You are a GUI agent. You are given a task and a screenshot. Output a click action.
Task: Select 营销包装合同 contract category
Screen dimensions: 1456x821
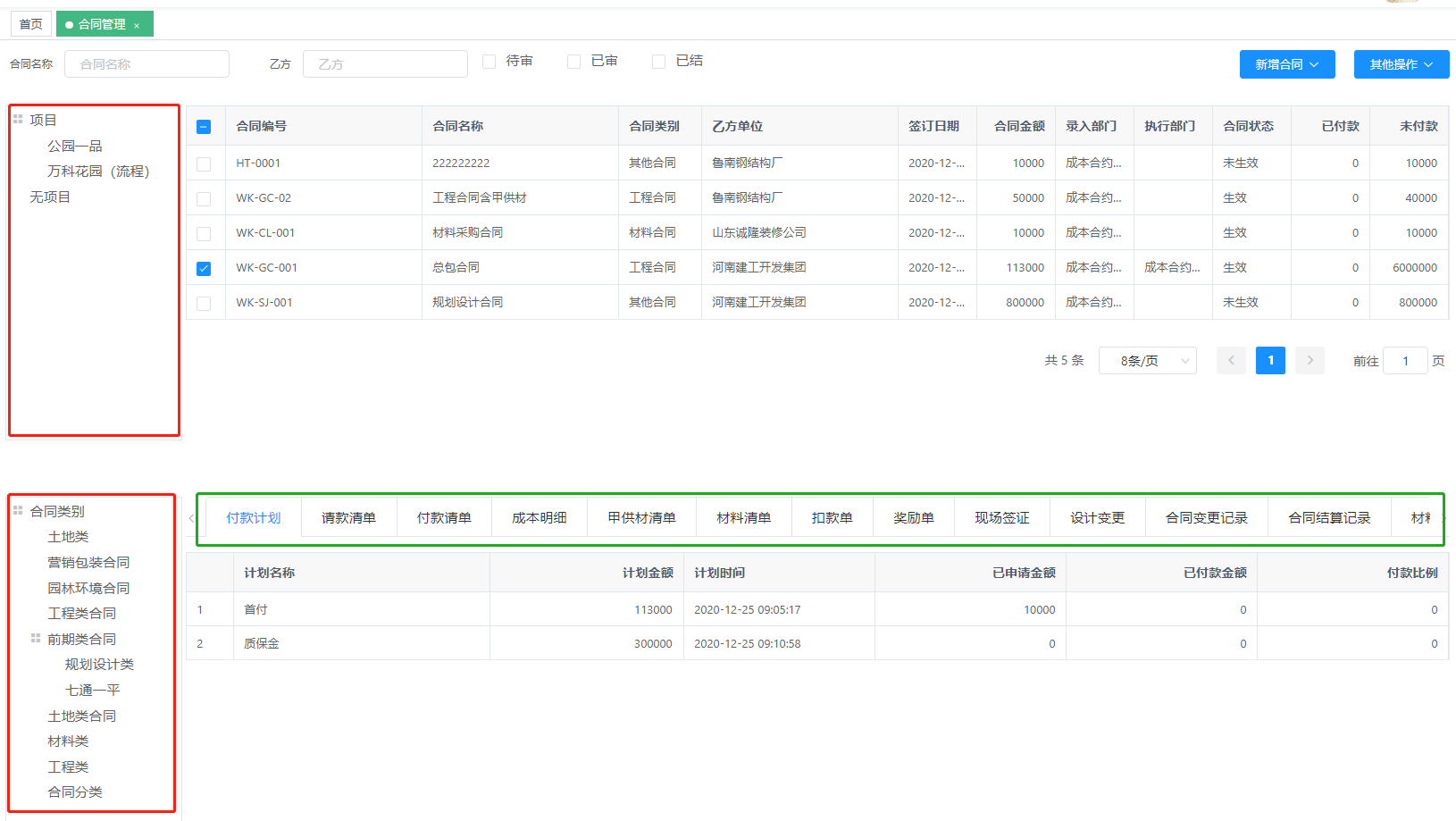point(88,563)
